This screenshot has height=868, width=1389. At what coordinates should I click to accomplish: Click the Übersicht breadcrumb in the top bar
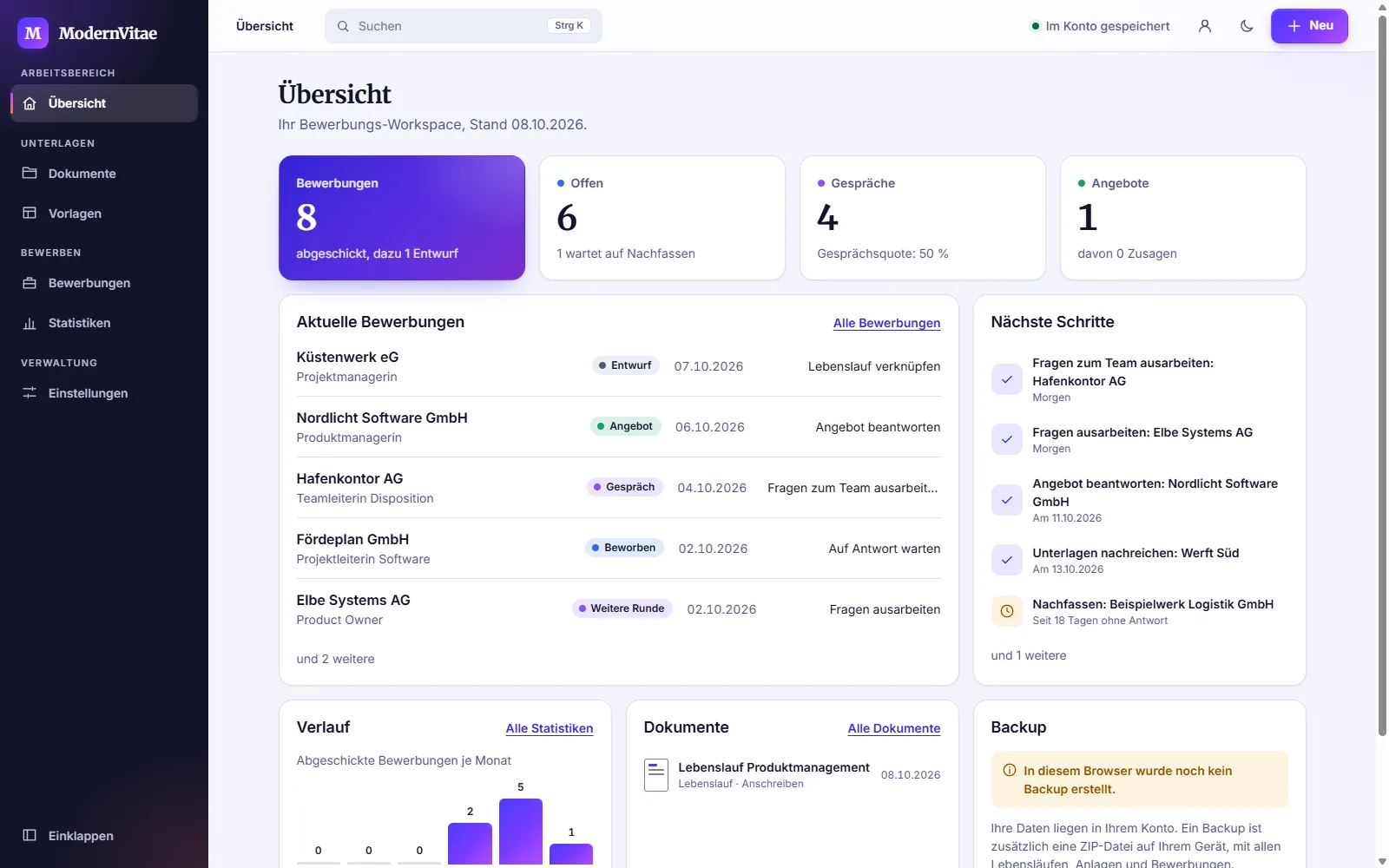pyautogui.click(x=265, y=26)
